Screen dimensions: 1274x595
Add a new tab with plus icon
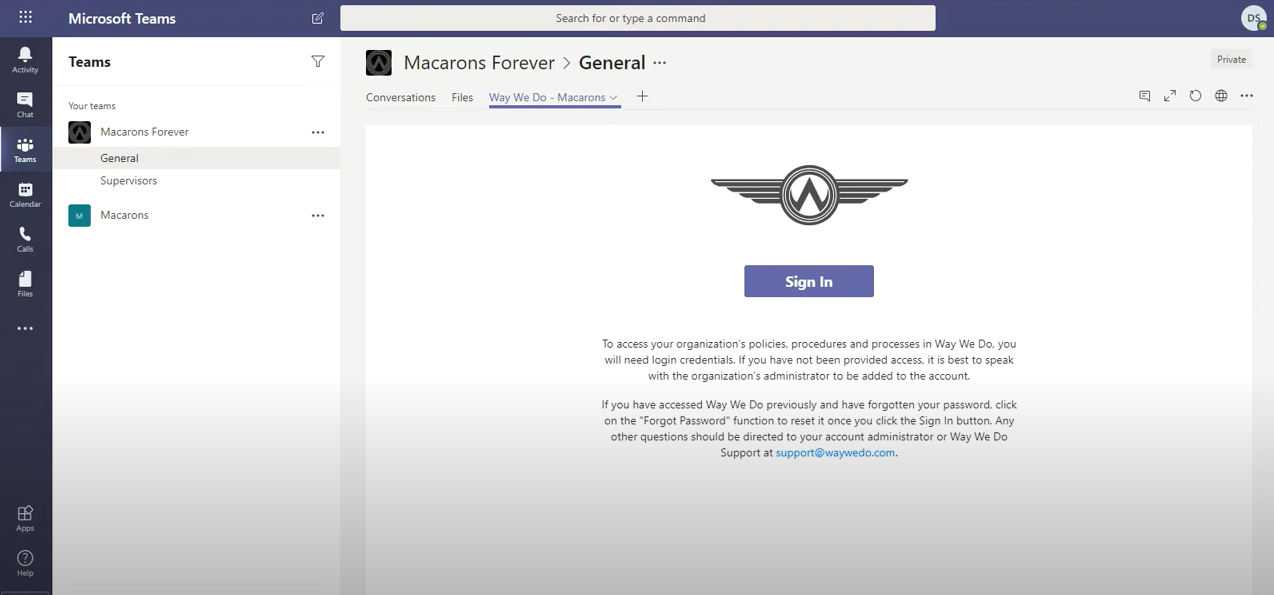[642, 96]
